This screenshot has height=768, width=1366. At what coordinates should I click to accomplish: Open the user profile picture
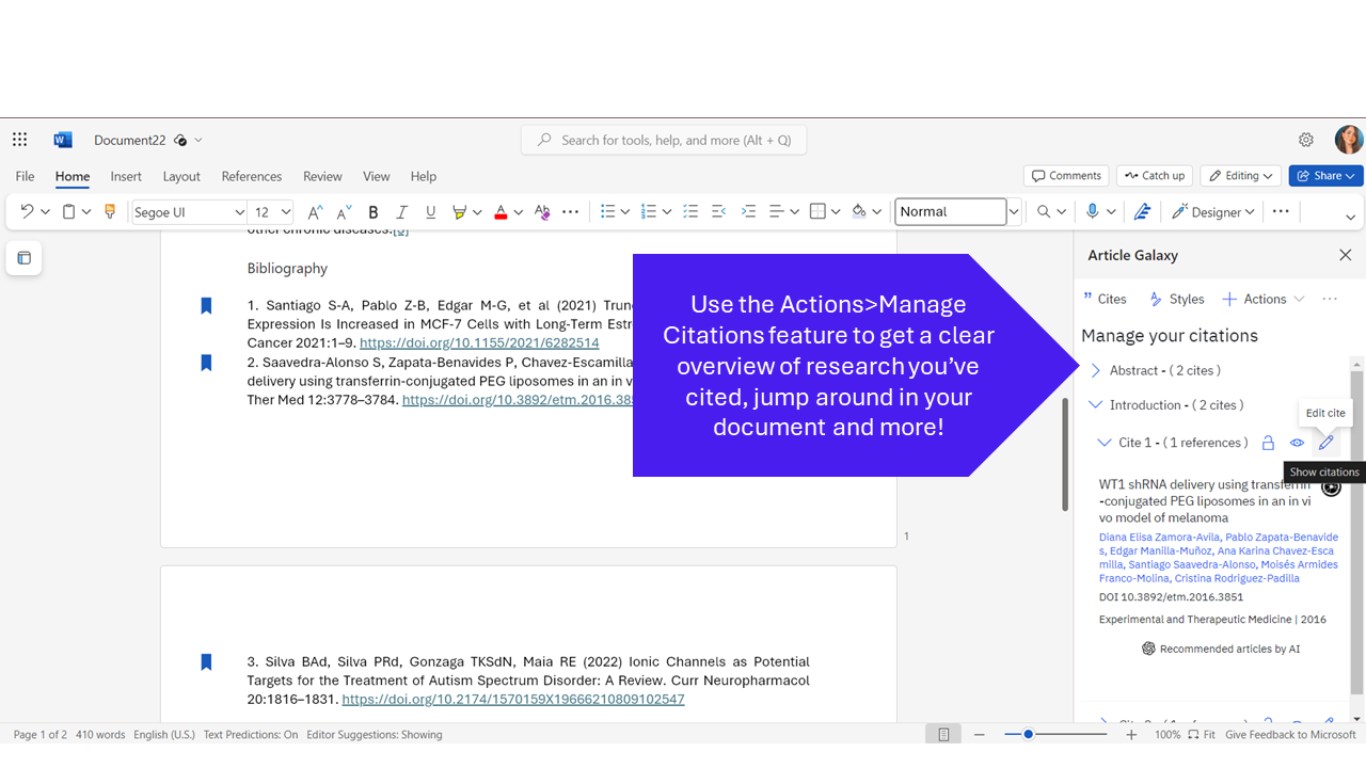1349,140
